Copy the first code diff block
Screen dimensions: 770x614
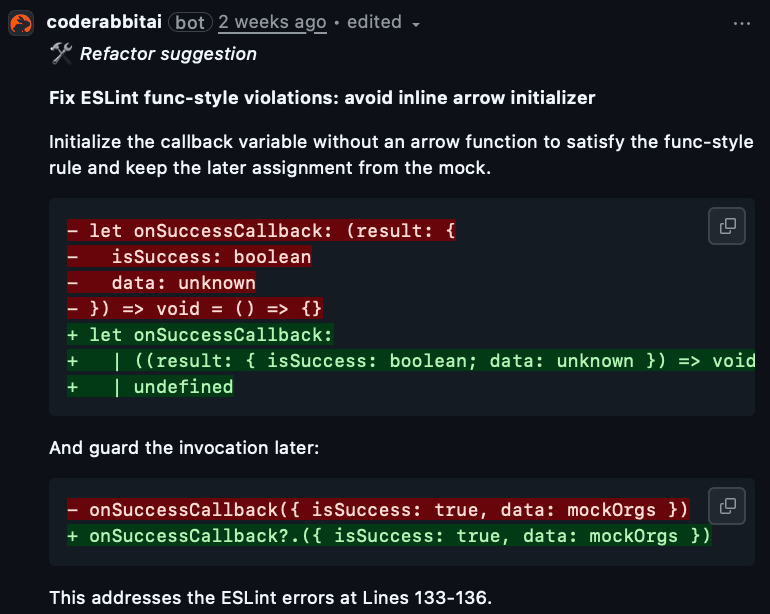click(x=727, y=226)
